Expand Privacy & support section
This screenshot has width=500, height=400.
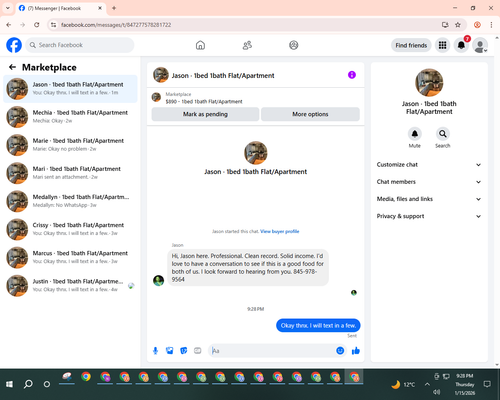(x=429, y=216)
